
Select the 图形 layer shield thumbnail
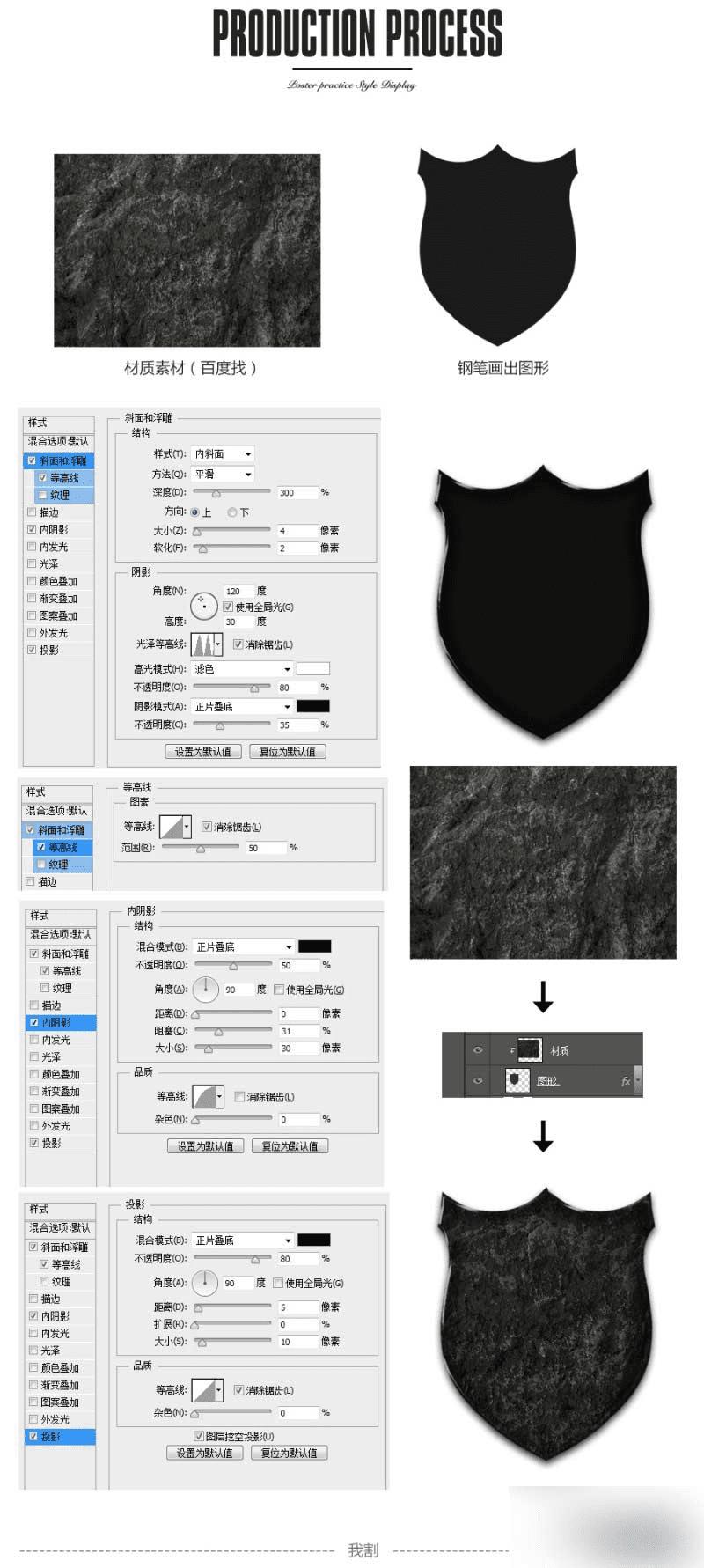(x=517, y=1080)
